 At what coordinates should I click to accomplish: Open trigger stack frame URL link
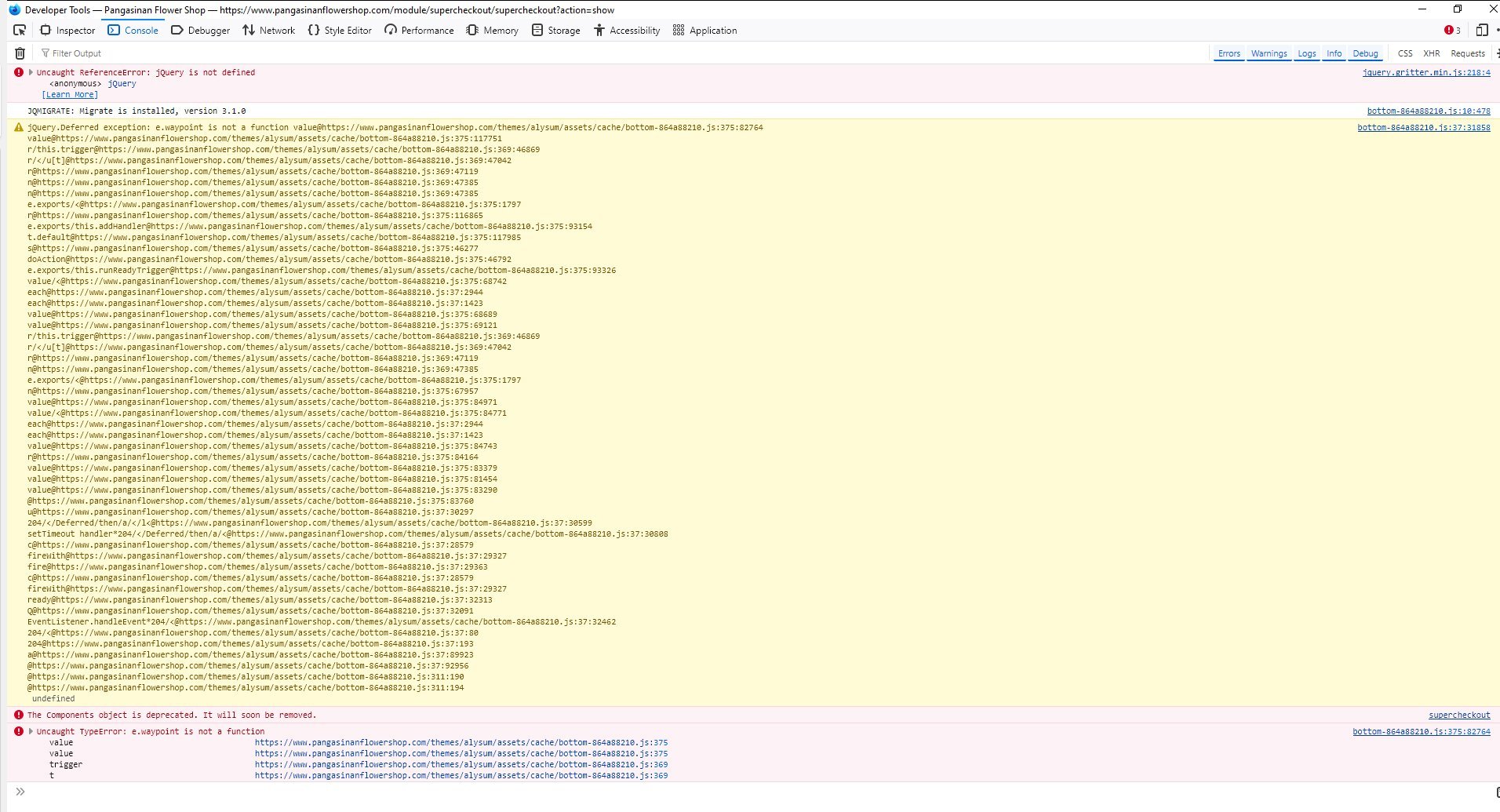click(461, 764)
